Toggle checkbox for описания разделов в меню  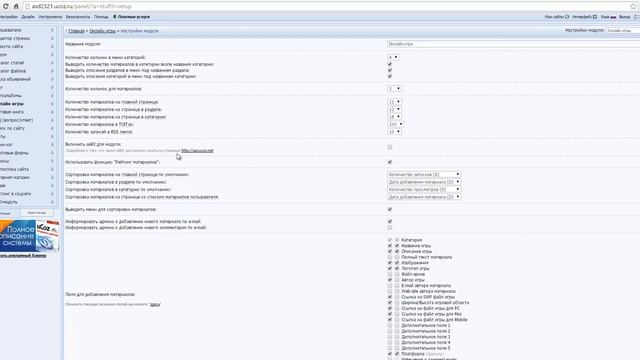point(390,70)
